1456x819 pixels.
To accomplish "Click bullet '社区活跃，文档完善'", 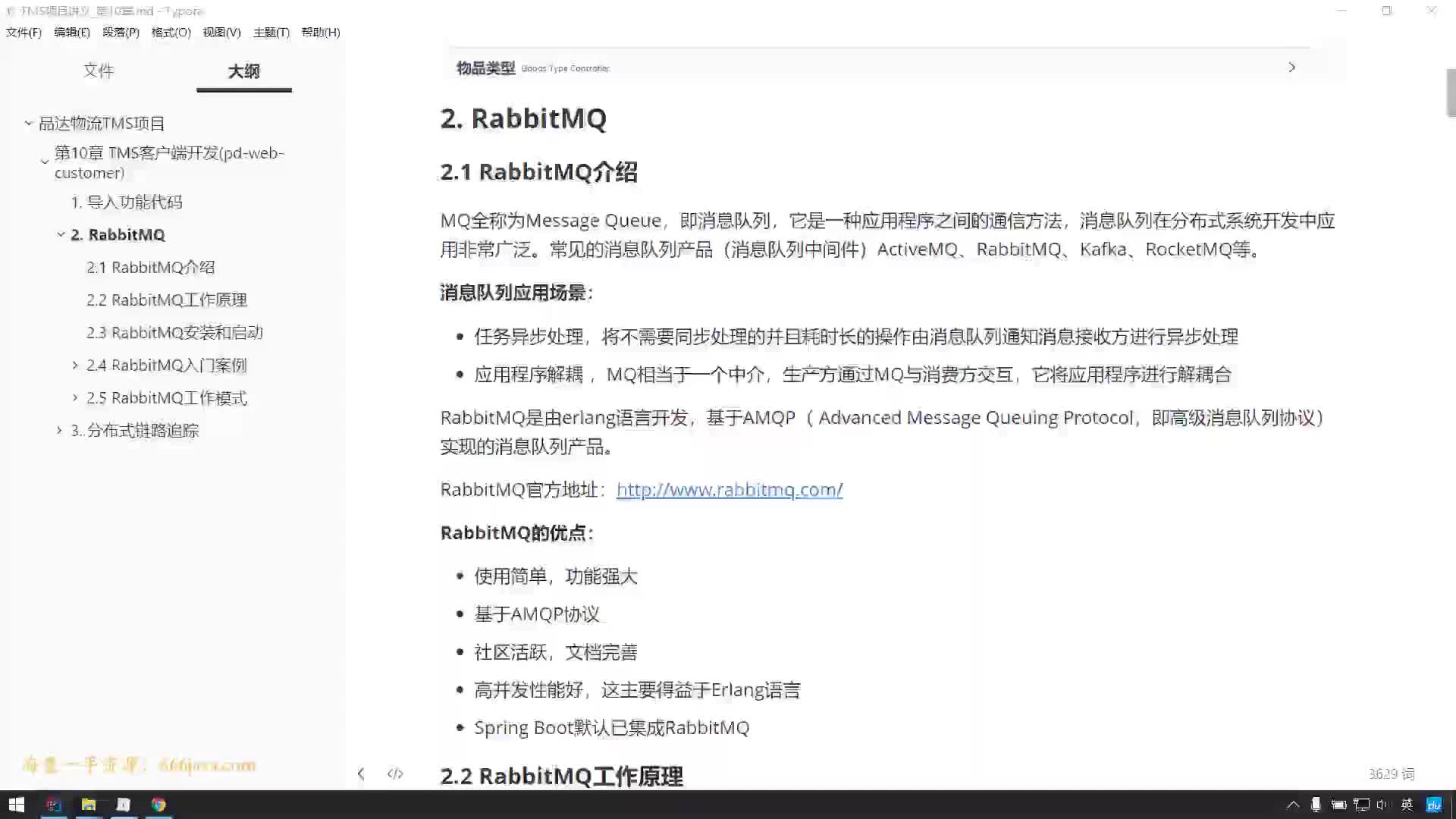I will [x=556, y=652].
